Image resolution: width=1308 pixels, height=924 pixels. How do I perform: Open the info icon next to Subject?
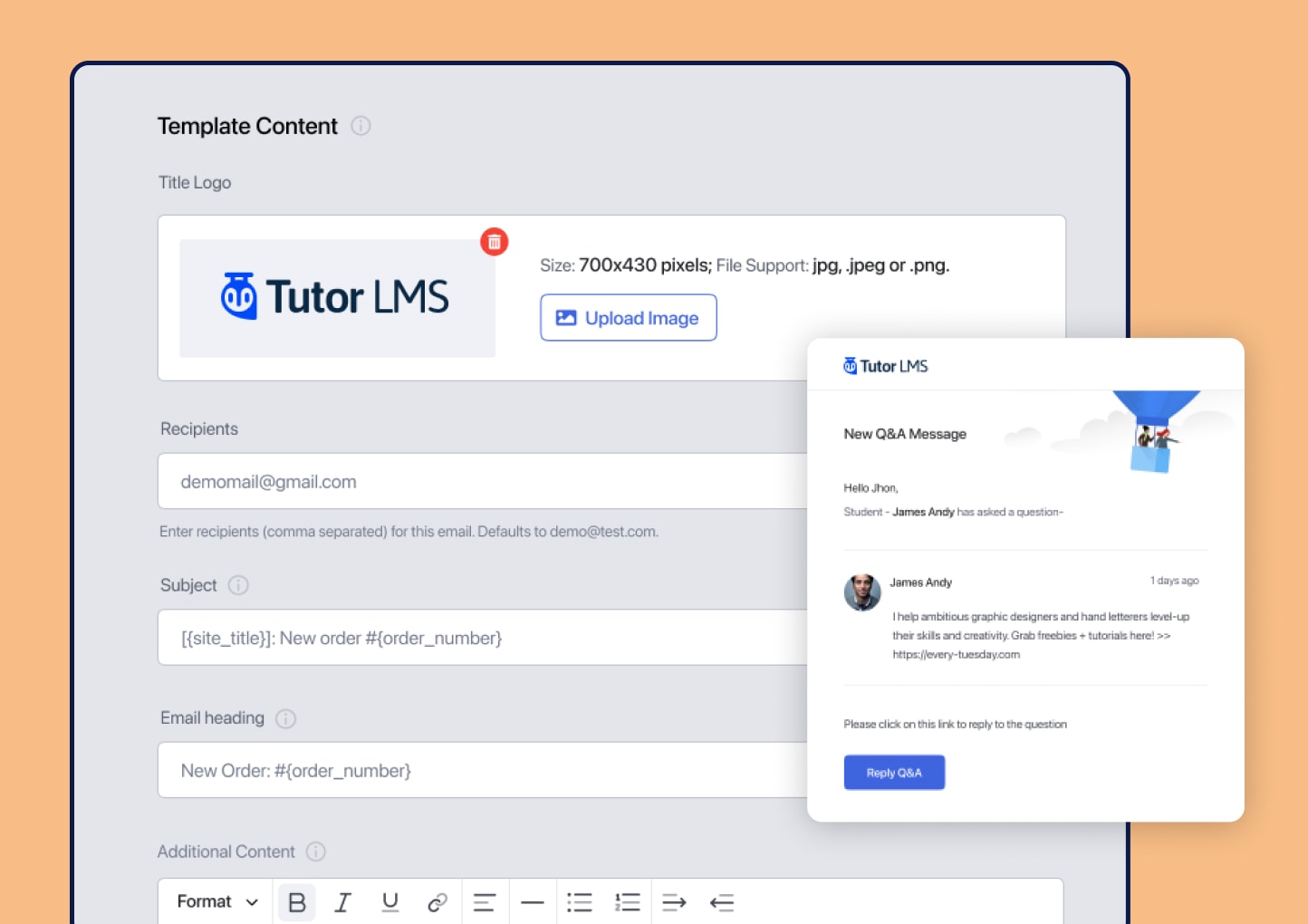[x=238, y=585]
